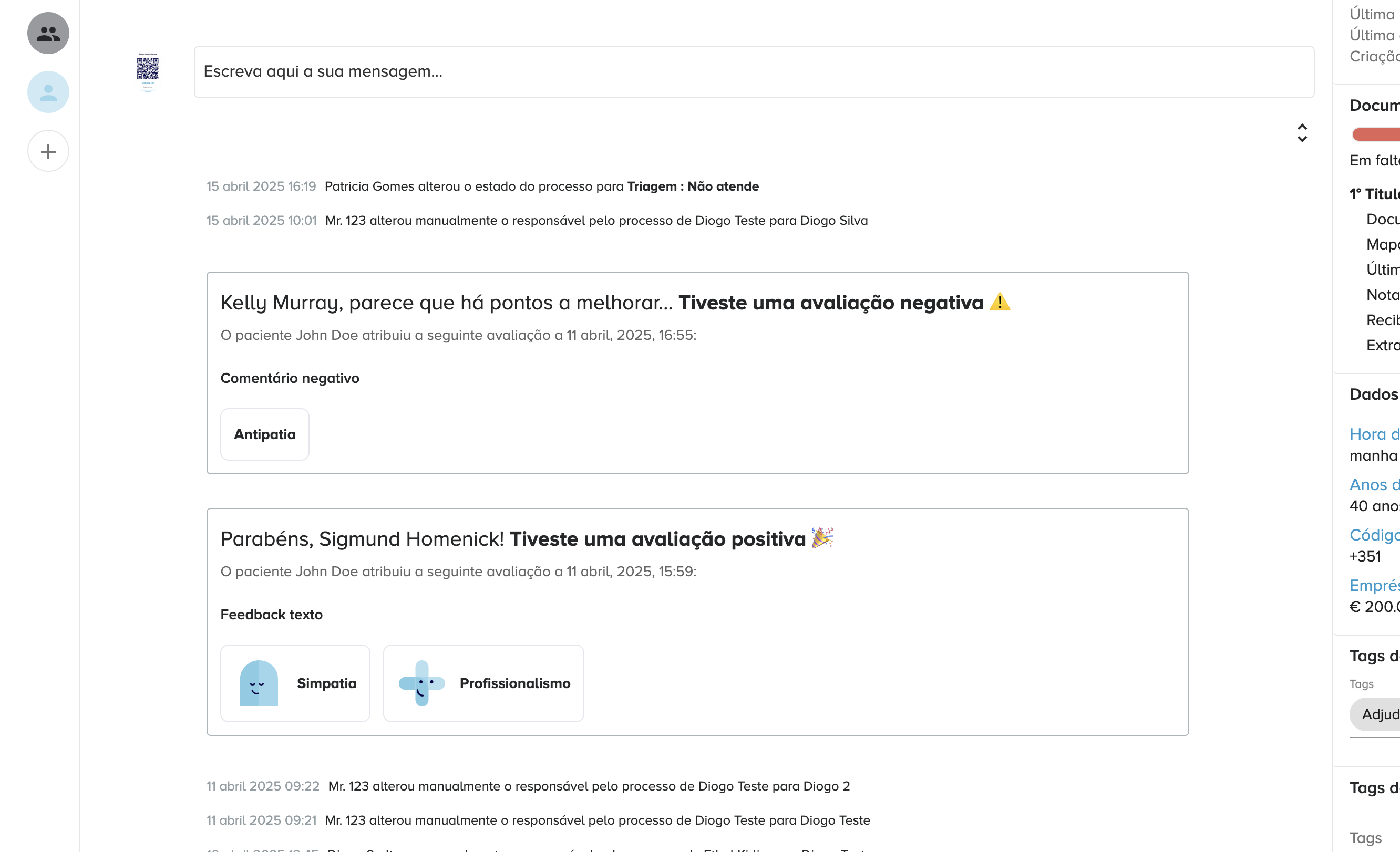Open the QR code thumbnail image
1400x852 pixels.
coord(148,71)
